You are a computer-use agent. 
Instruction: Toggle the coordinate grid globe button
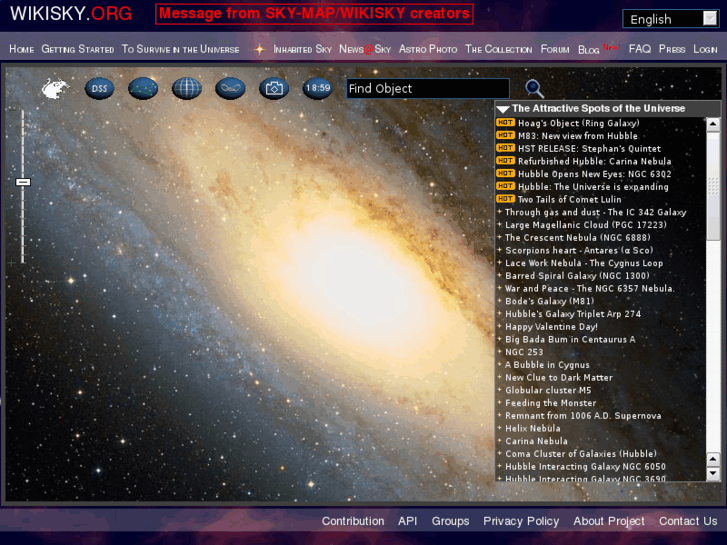click(x=186, y=88)
